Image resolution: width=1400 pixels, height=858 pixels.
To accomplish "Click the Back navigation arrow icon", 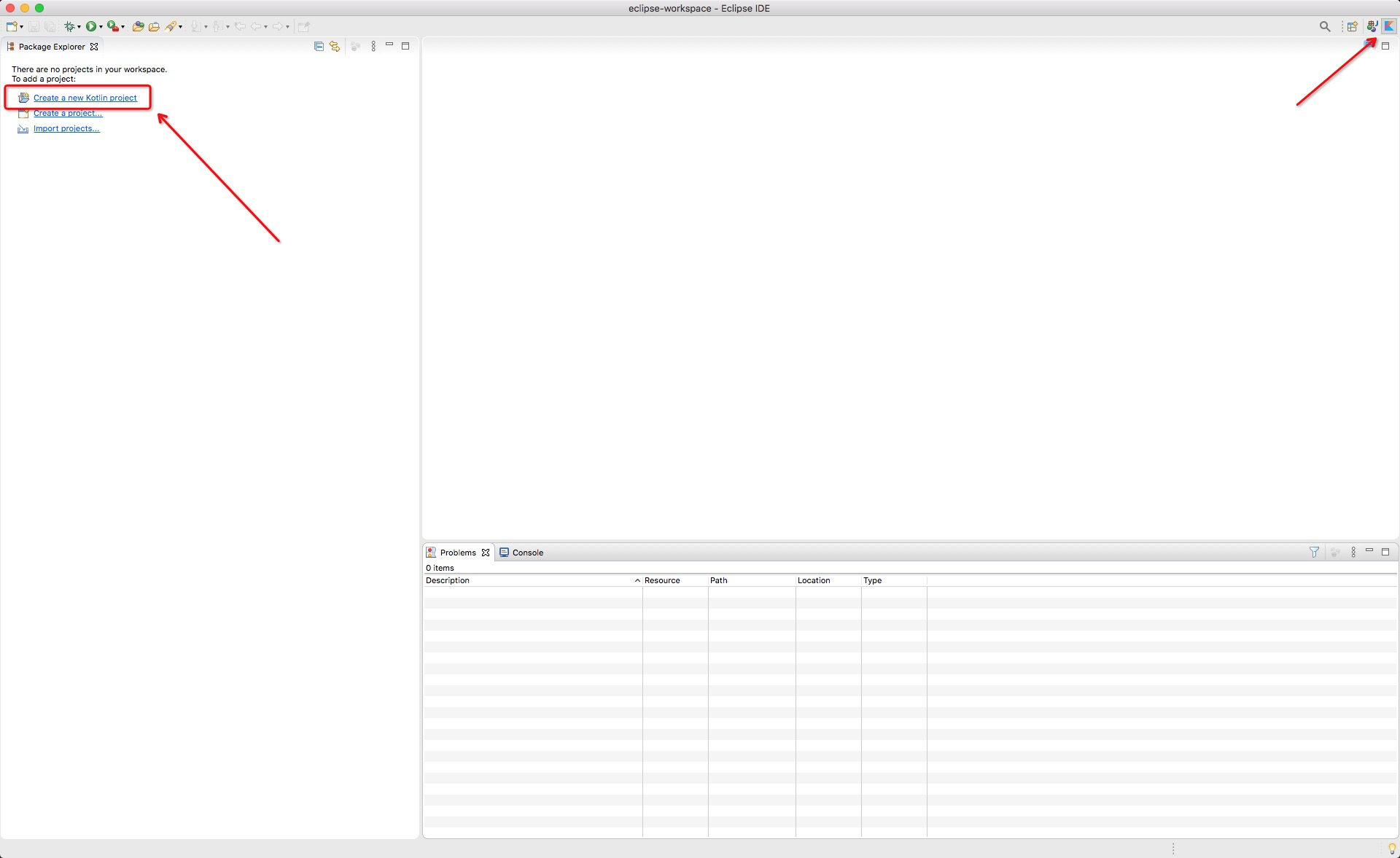I will point(256,26).
